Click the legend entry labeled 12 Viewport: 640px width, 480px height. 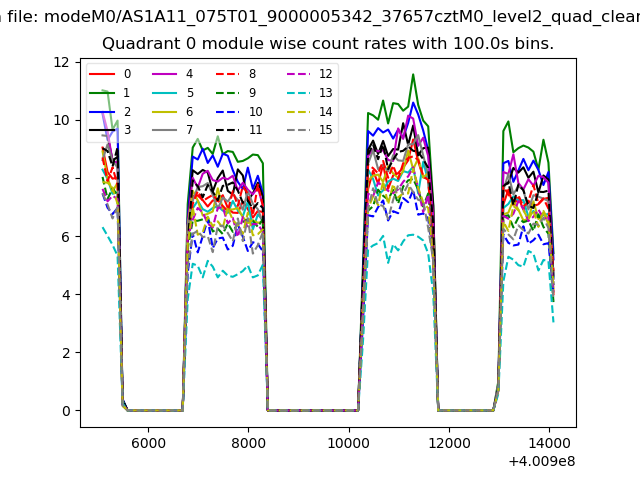(310, 74)
